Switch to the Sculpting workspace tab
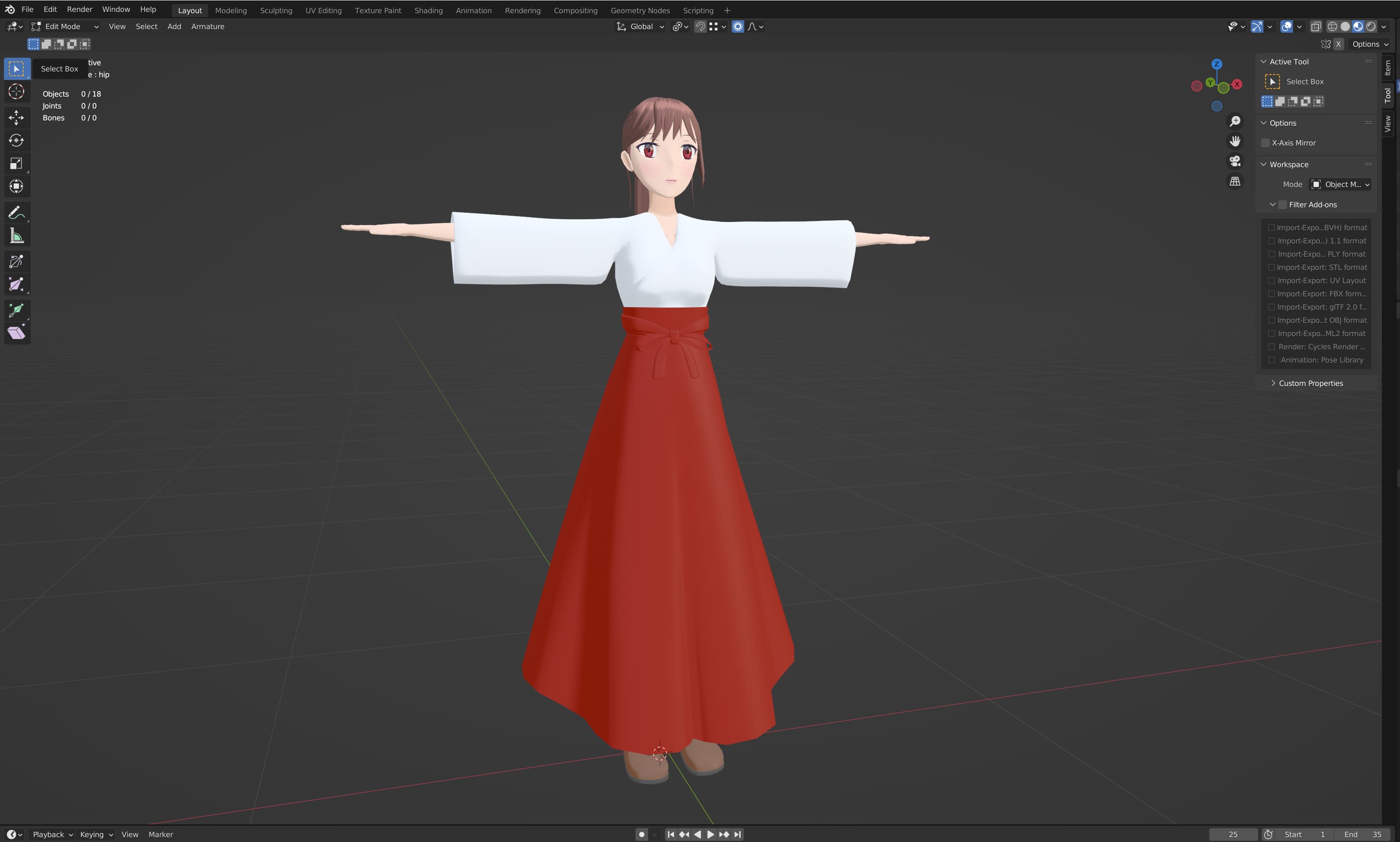The image size is (1400, 842). 276,11
